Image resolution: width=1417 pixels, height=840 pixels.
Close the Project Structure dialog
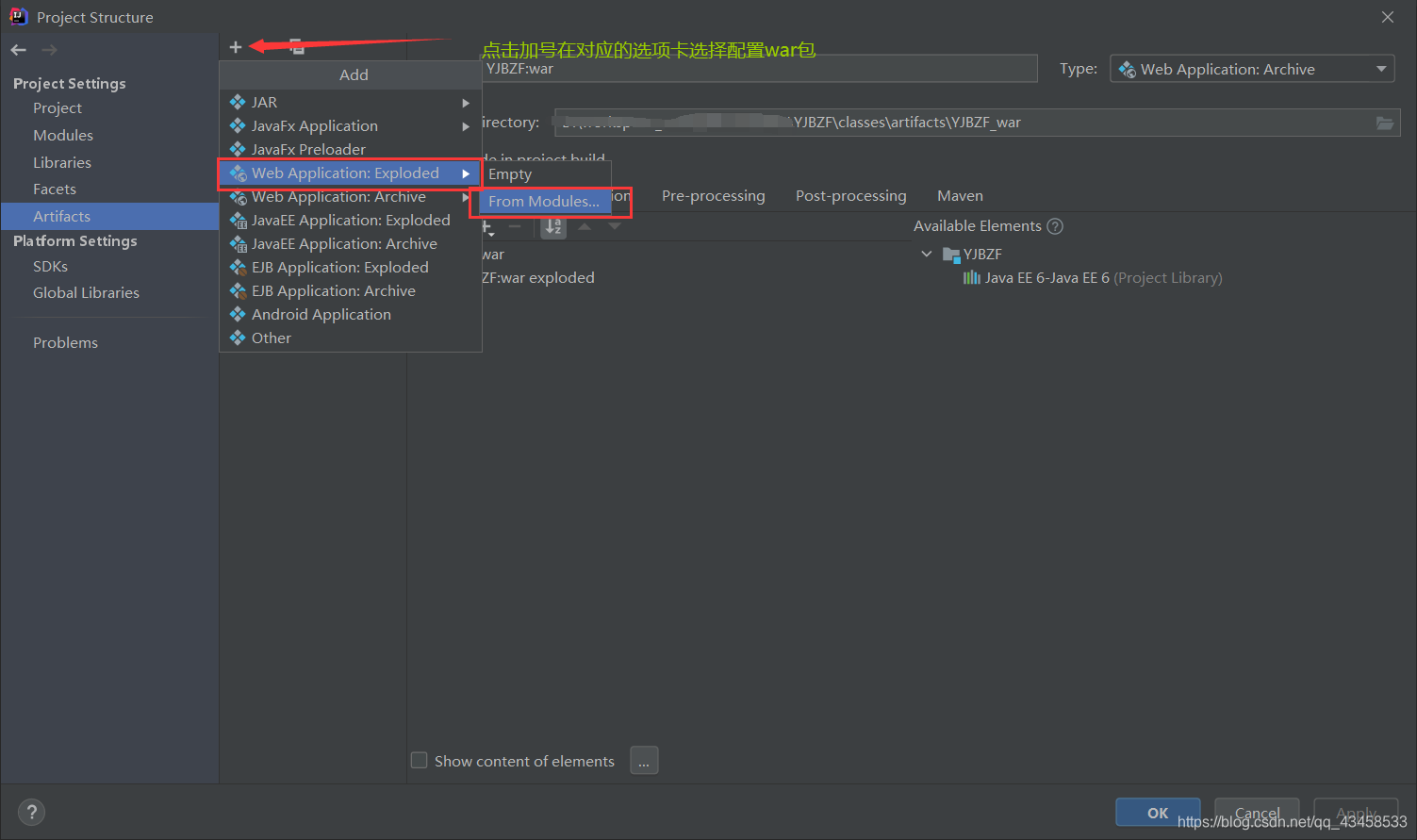click(1388, 17)
